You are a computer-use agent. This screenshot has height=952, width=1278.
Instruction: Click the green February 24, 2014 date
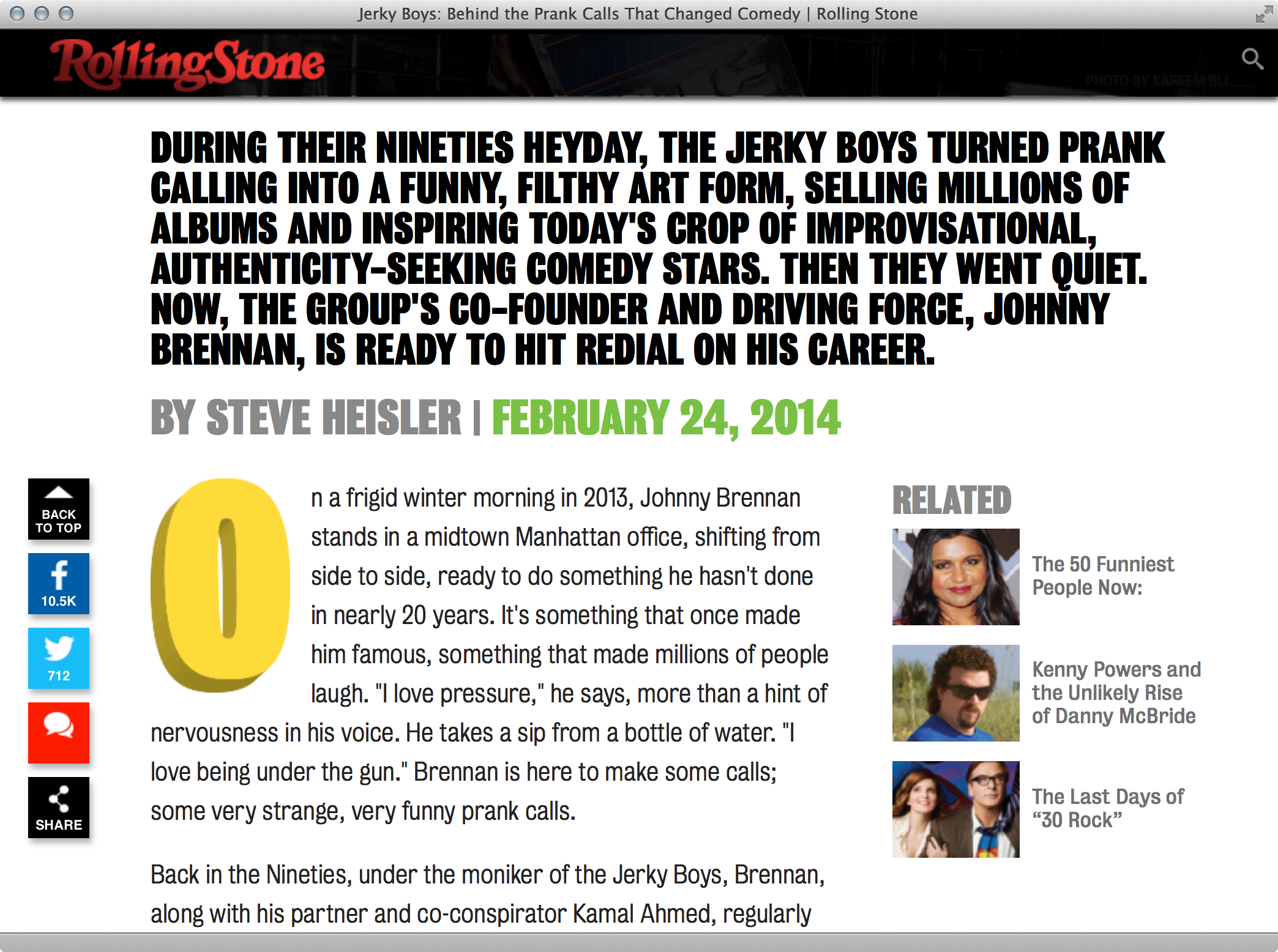point(666,418)
